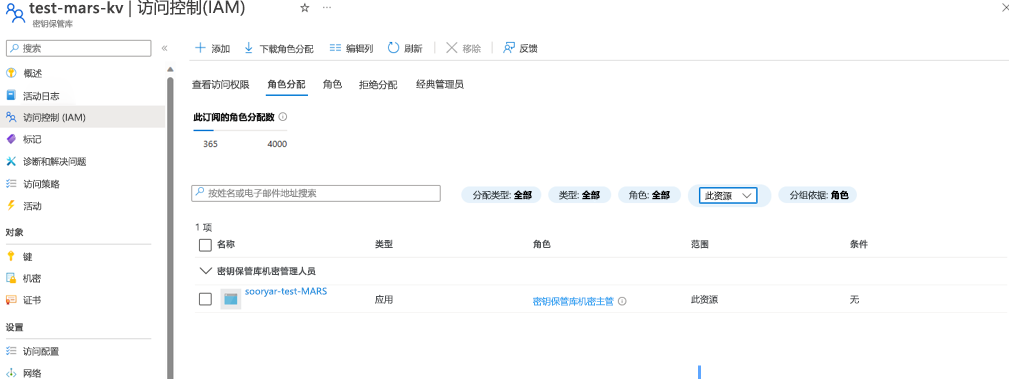1009x379 pixels.
Task: Click the circular 刷新 refresh icon
Action: (x=394, y=48)
